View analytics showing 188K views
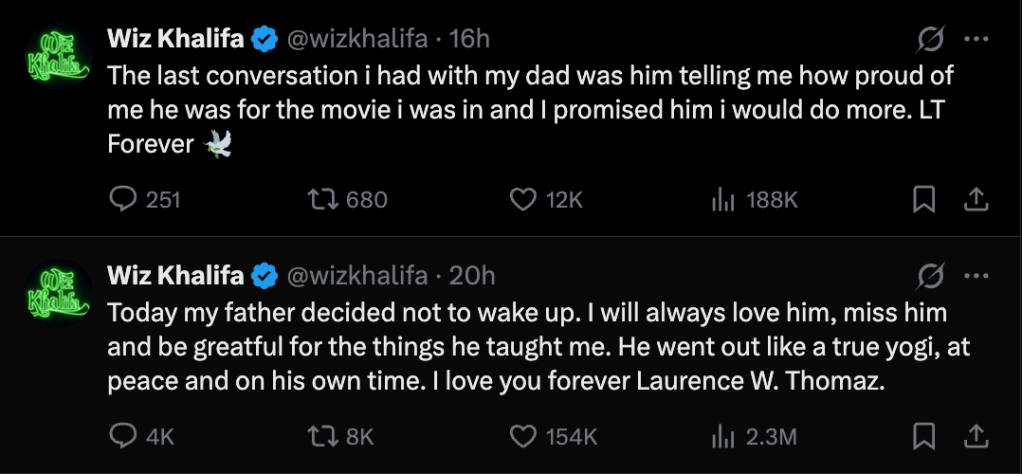Viewport: 1022px width, 474px height. (x=718, y=200)
